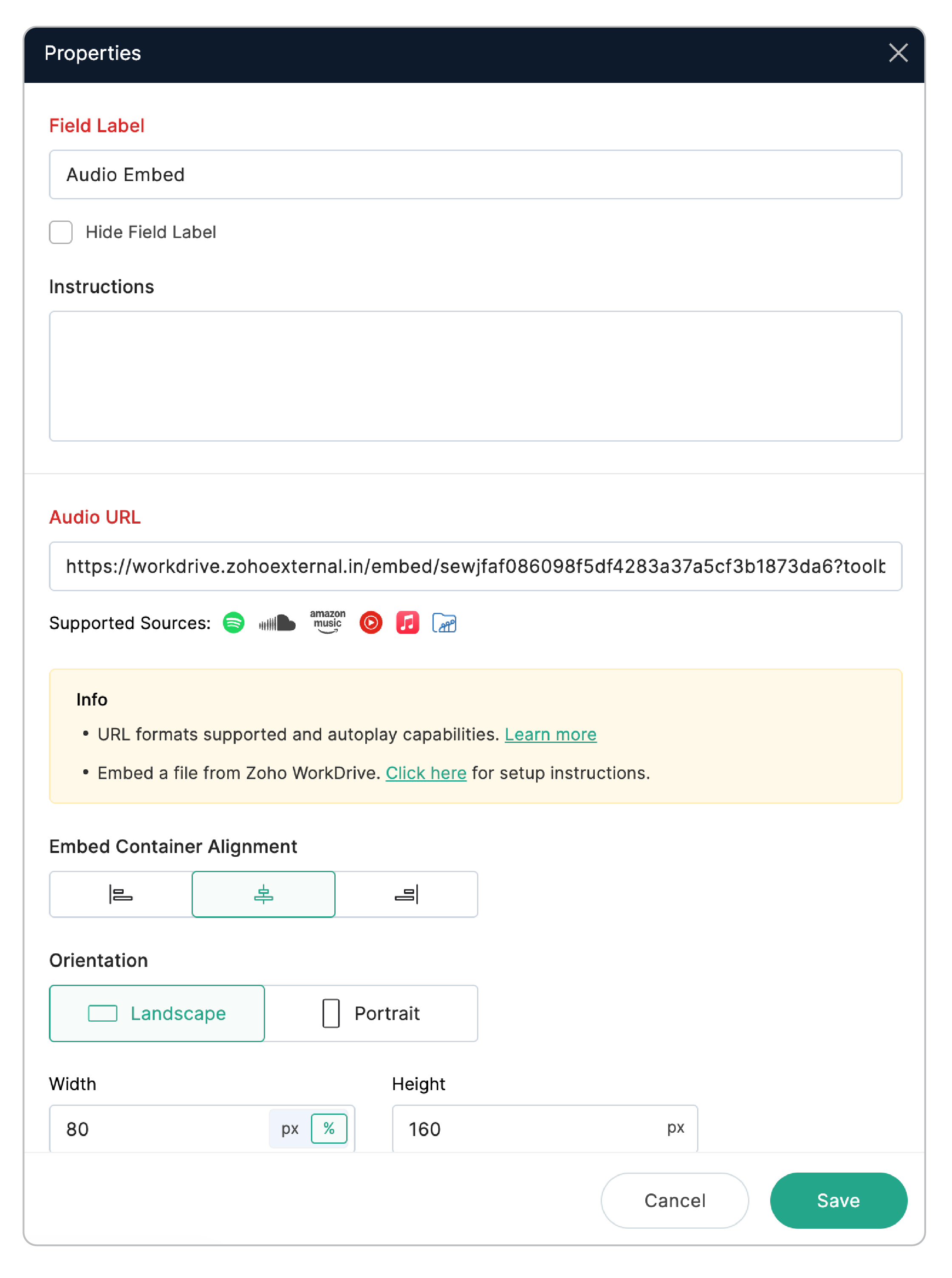Open the Learn more link
The height and width of the screenshot is (1278, 952).
tap(550, 734)
